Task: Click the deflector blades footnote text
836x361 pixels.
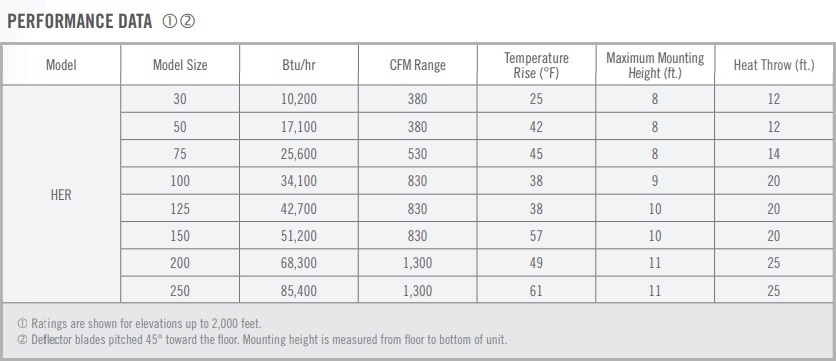Action: pyautogui.click(x=262, y=340)
